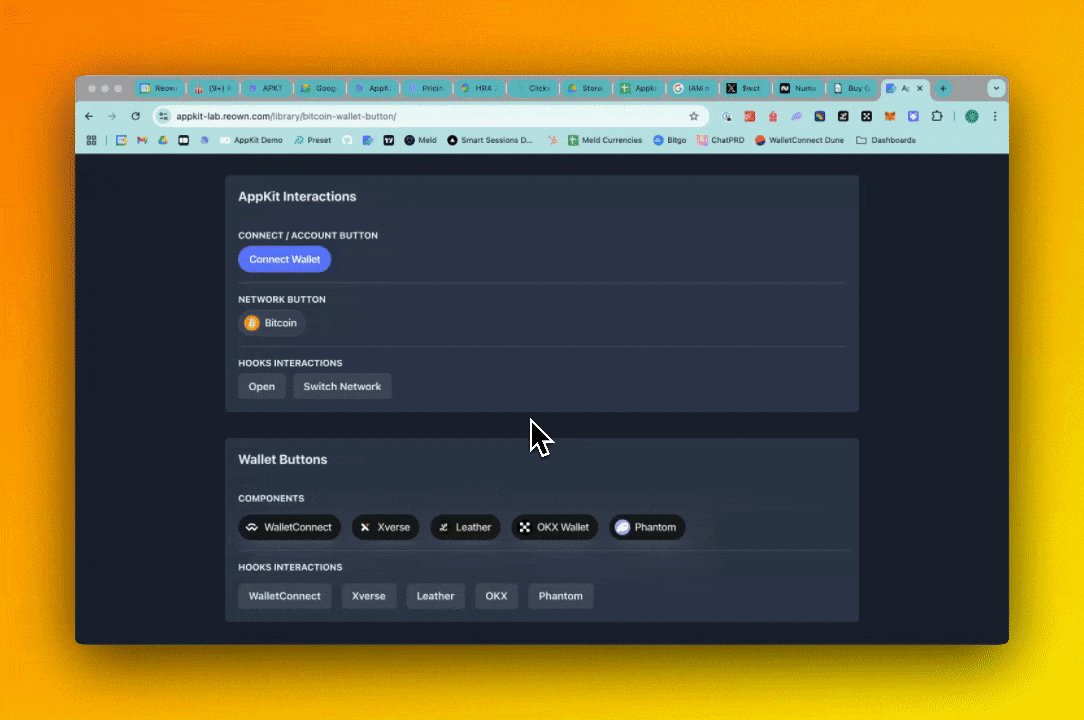Screen dimensions: 1084x720
Task: Open the WalletConnect Dune bookmark
Action: coord(799,140)
